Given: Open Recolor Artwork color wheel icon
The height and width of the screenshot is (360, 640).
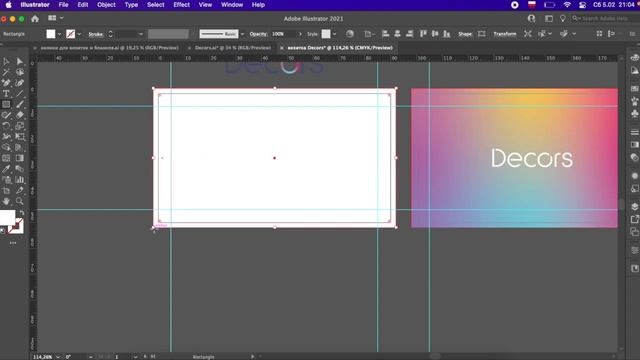Looking at the screenshot, I should 350,34.
